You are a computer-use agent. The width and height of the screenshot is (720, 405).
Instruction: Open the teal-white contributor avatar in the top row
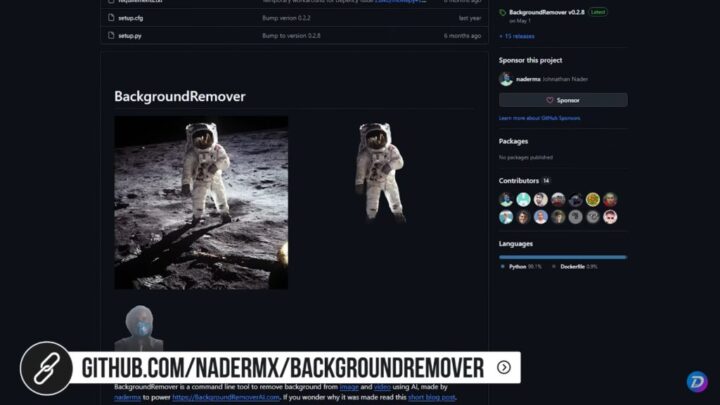(x=523, y=199)
